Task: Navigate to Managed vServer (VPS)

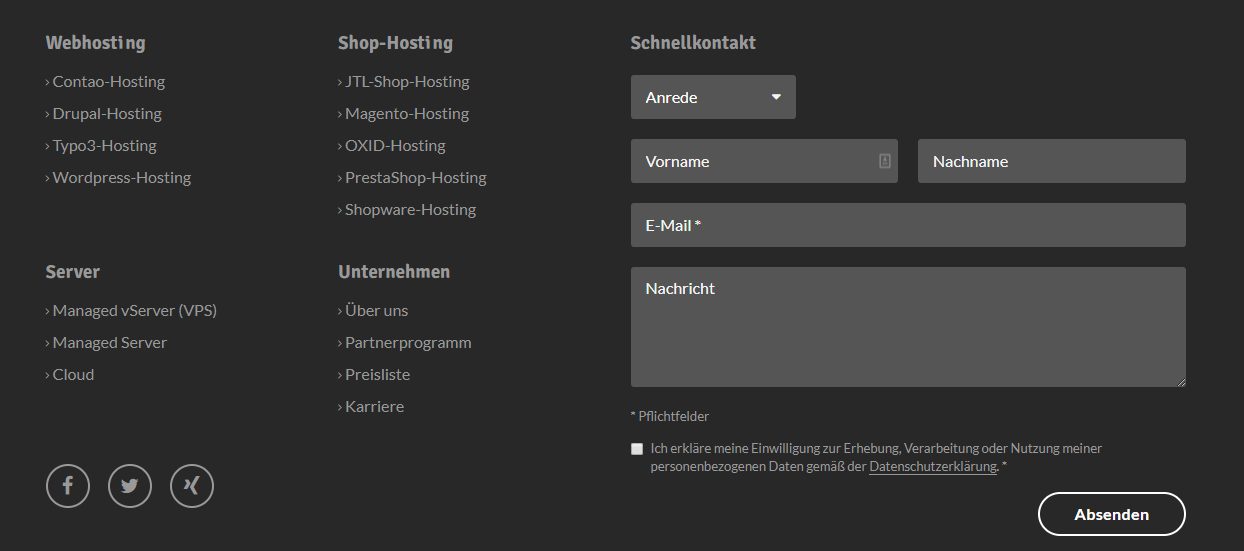Action: coord(134,311)
